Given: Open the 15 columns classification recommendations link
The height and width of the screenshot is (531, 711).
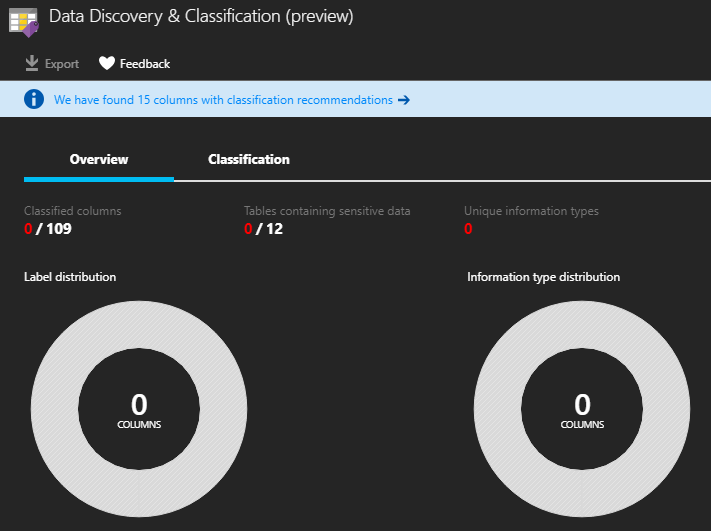Looking at the screenshot, I should pos(223,100).
